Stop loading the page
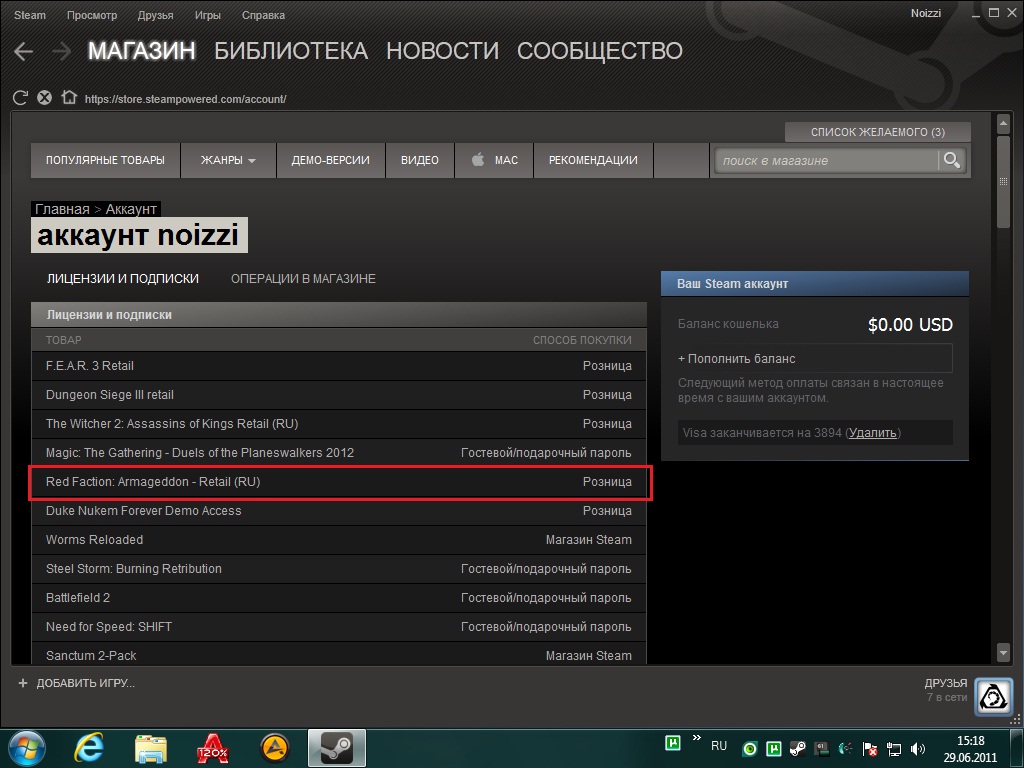This screenshot has height=768, width=1024. 44,98
